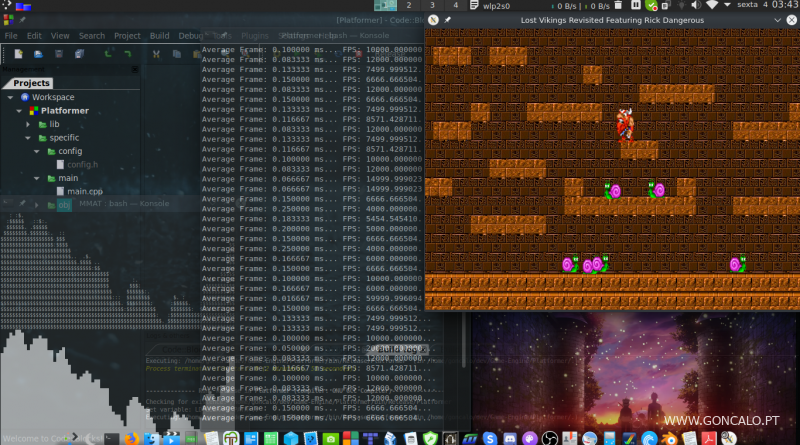Click the Cut scissors toolbar icon
Image resolution: width=800 pixels, height=445 pixels.
pyautogui.click(x=158, y=53)
